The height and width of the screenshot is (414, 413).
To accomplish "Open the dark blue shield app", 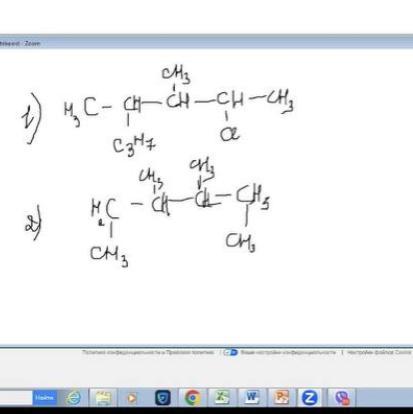I will coord(163,398).
